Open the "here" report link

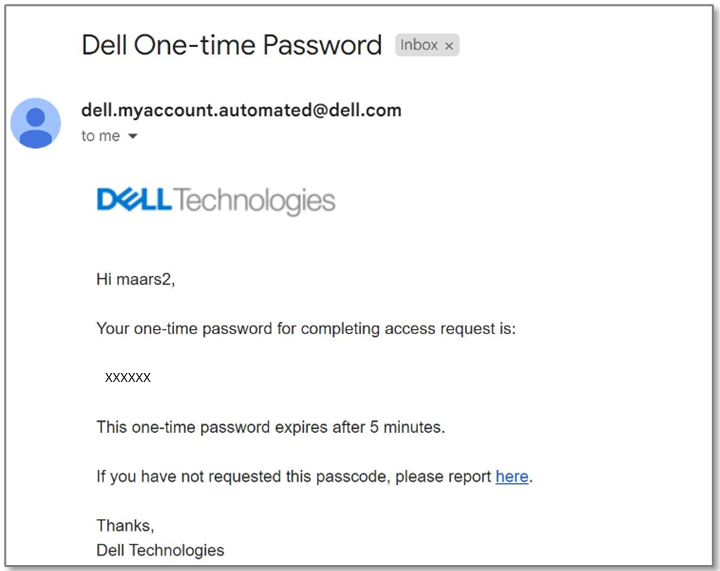[512, 477]
